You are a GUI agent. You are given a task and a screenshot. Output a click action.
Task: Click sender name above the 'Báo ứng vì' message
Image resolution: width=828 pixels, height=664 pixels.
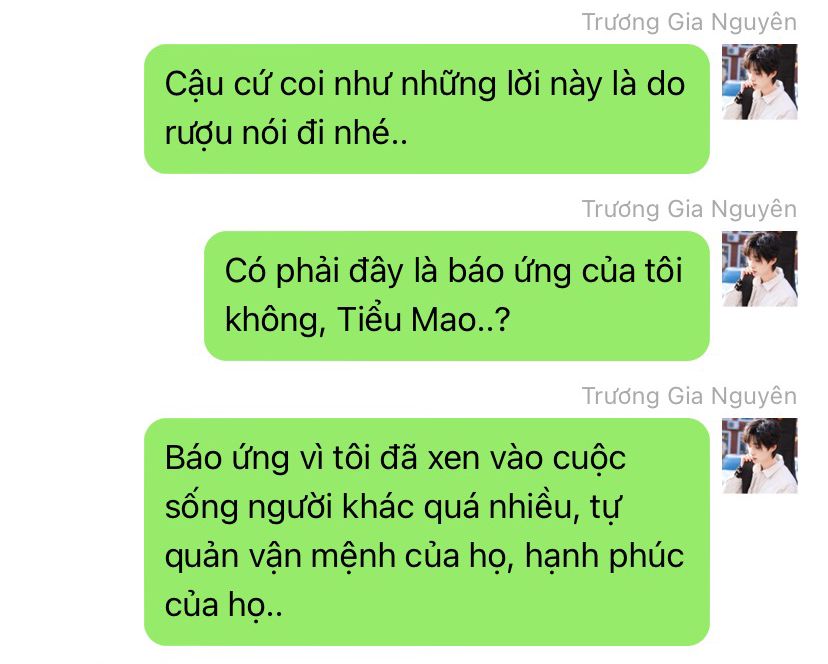689,397
